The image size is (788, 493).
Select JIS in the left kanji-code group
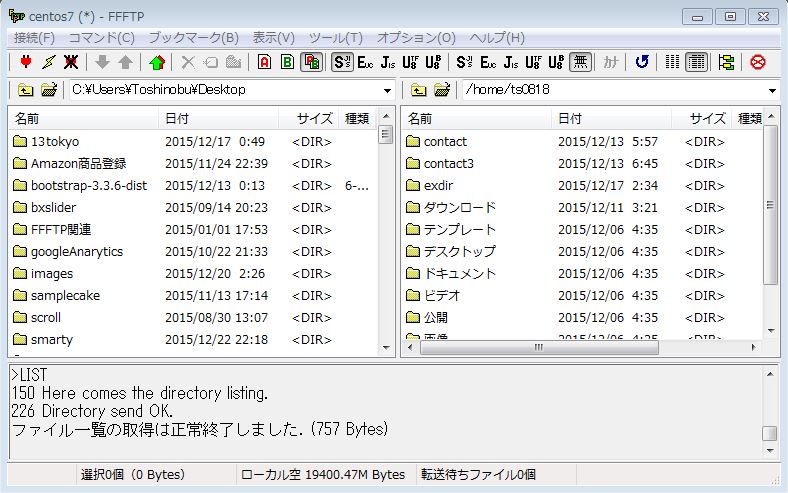388,62
